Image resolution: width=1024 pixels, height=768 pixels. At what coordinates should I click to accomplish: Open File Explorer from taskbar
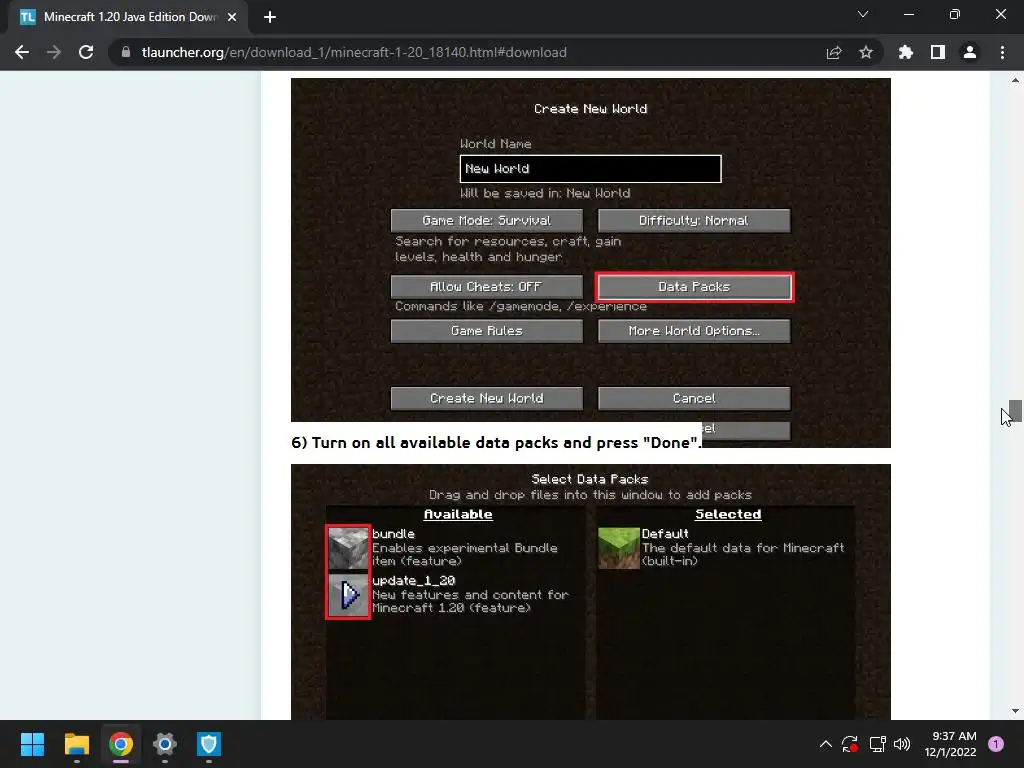point(76,744)
